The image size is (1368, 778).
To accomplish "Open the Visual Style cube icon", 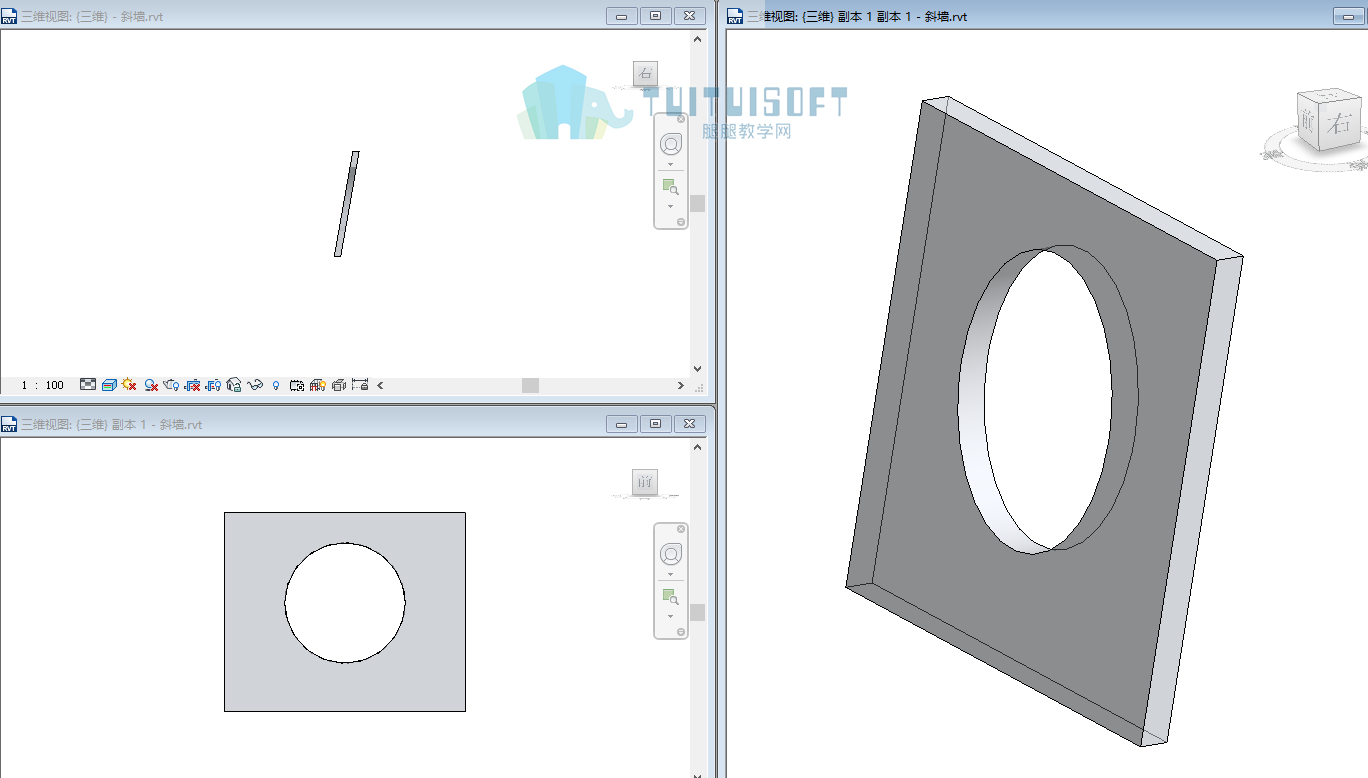I will click(x=109, y=385).
